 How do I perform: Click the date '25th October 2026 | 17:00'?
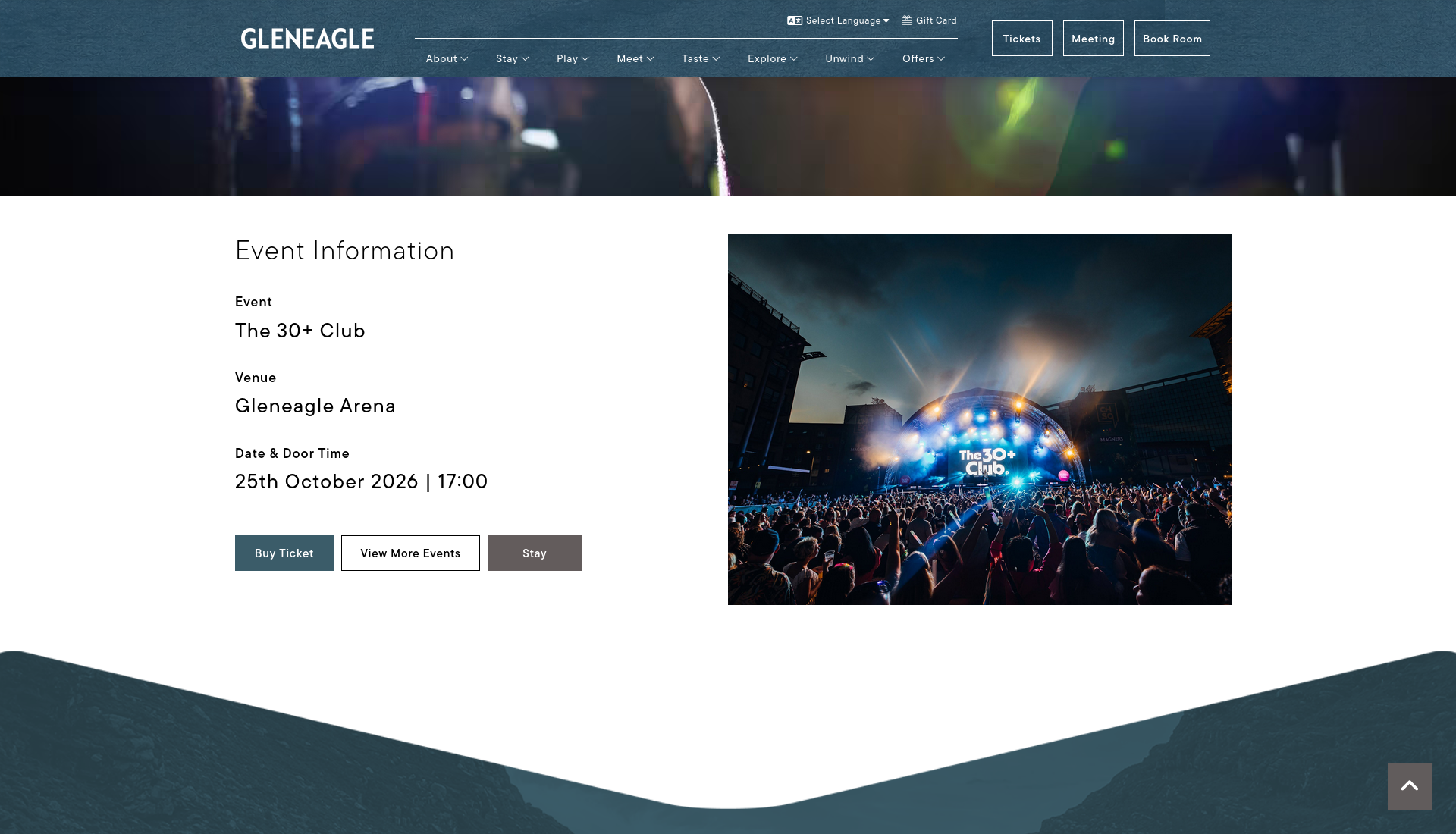361,481
